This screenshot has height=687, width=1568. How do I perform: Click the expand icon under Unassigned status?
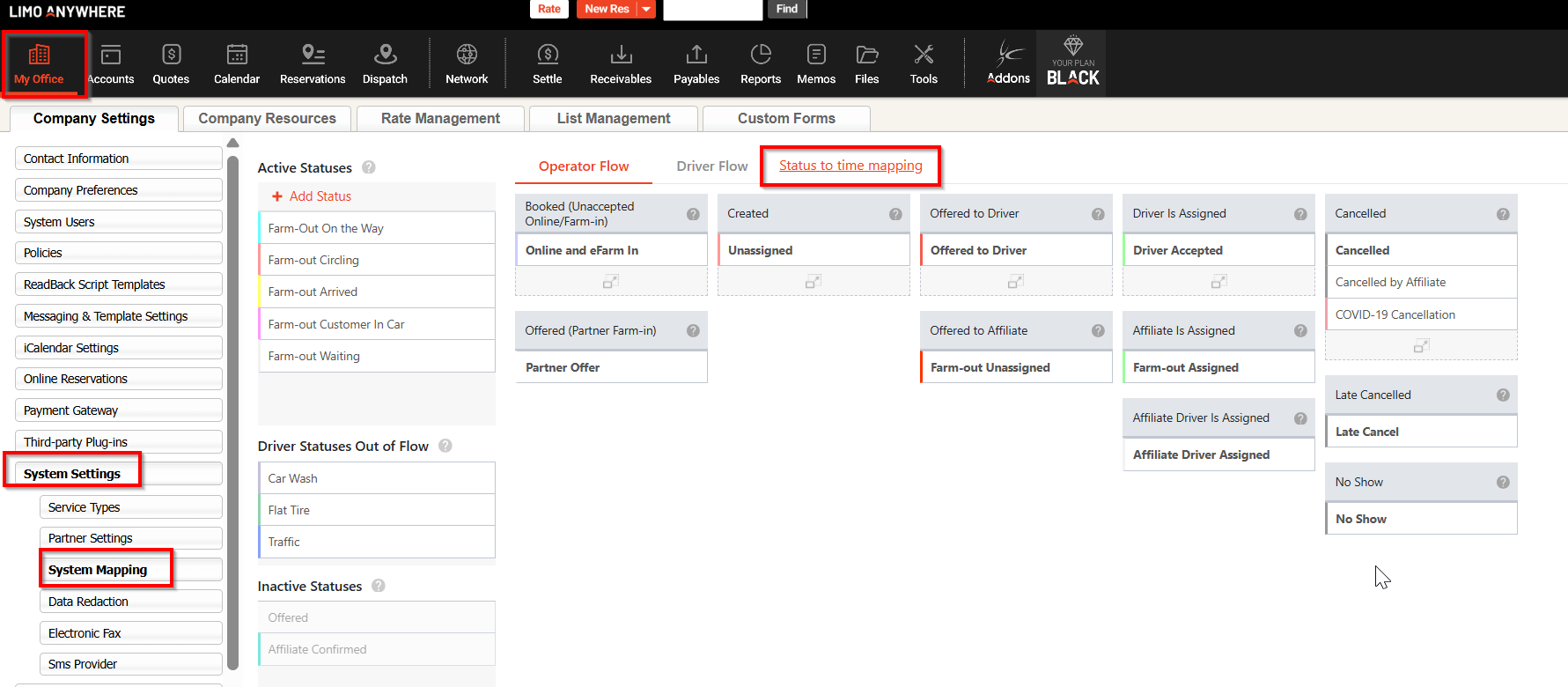[x=813, y=282]
